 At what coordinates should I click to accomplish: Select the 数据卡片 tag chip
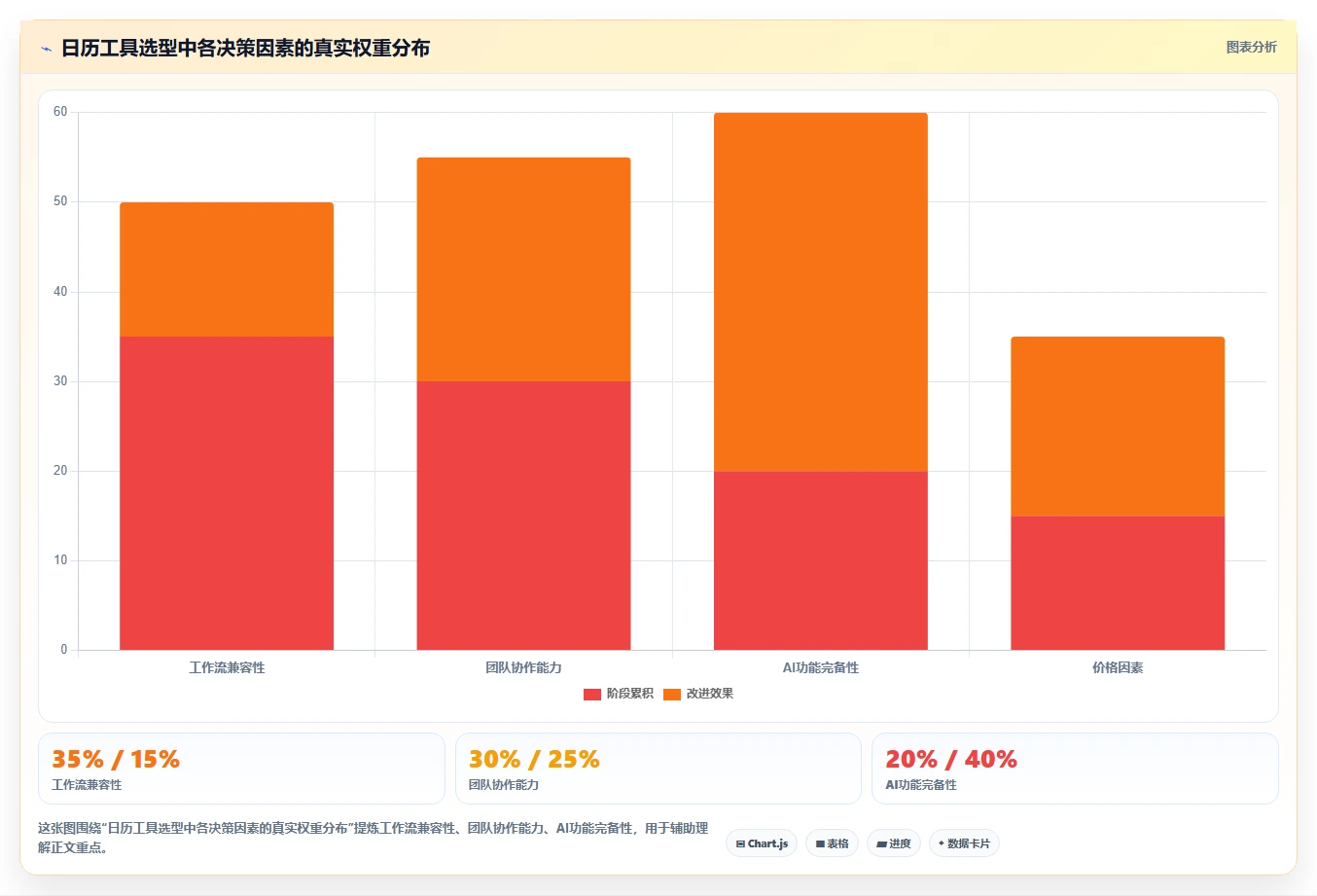click(964, 843)
